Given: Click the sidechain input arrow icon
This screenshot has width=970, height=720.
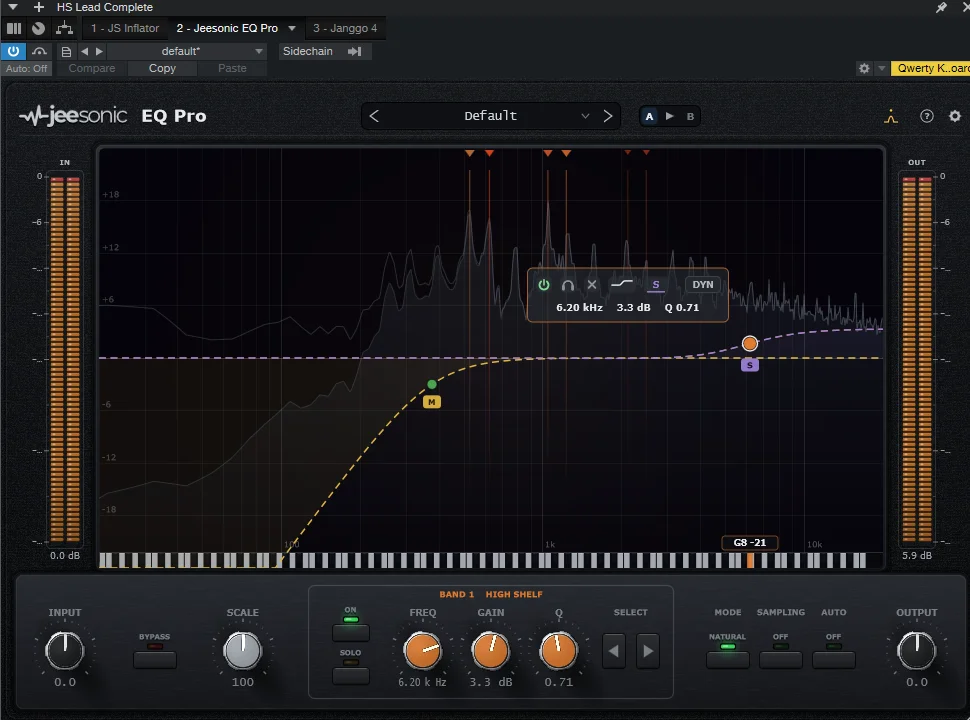Looking at the screenshot, I should [x=354, y=51].
